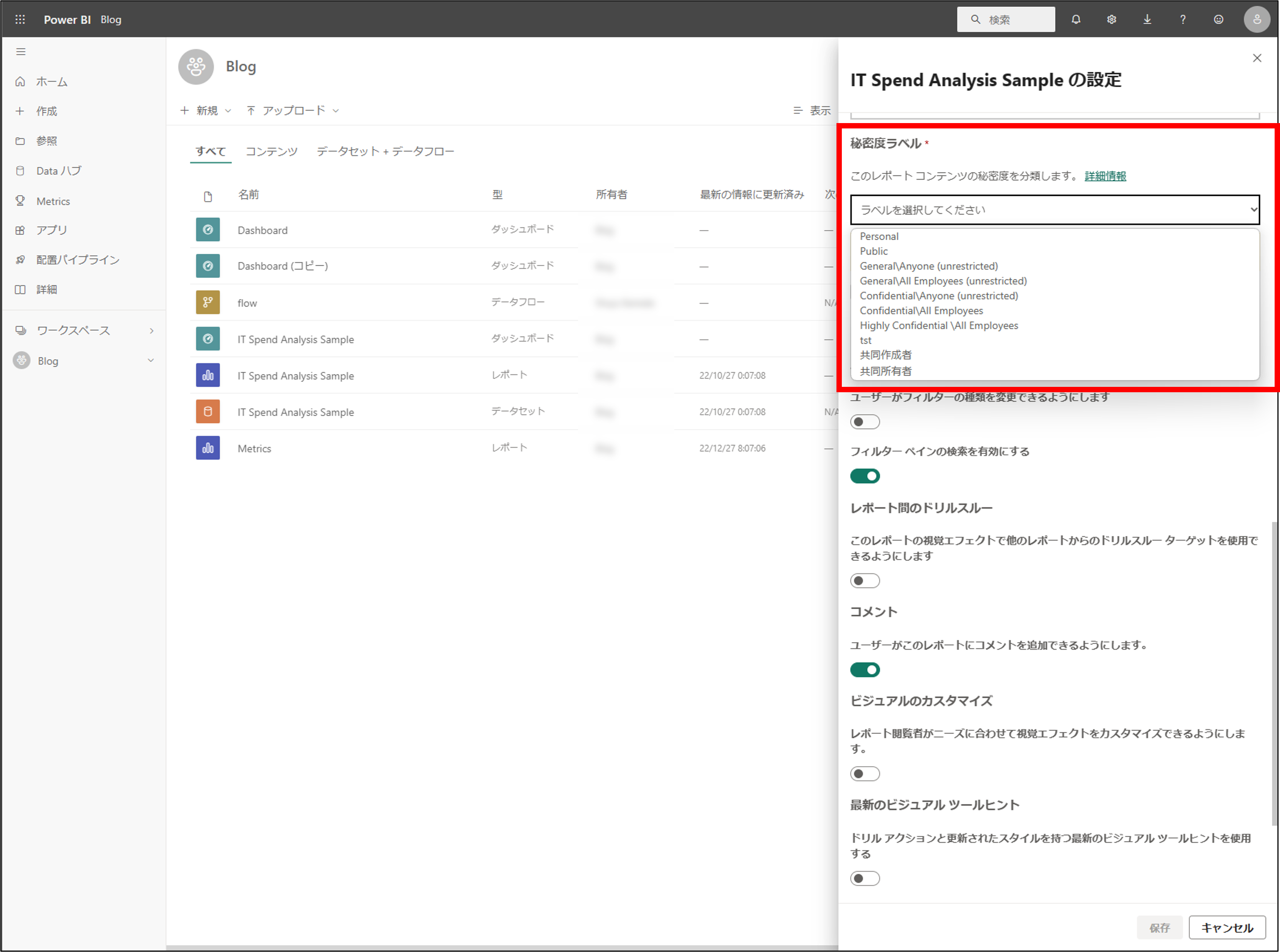Click the 詳細情報 link
This screenshot has height=952, width=1280.
pos(1105,176)
